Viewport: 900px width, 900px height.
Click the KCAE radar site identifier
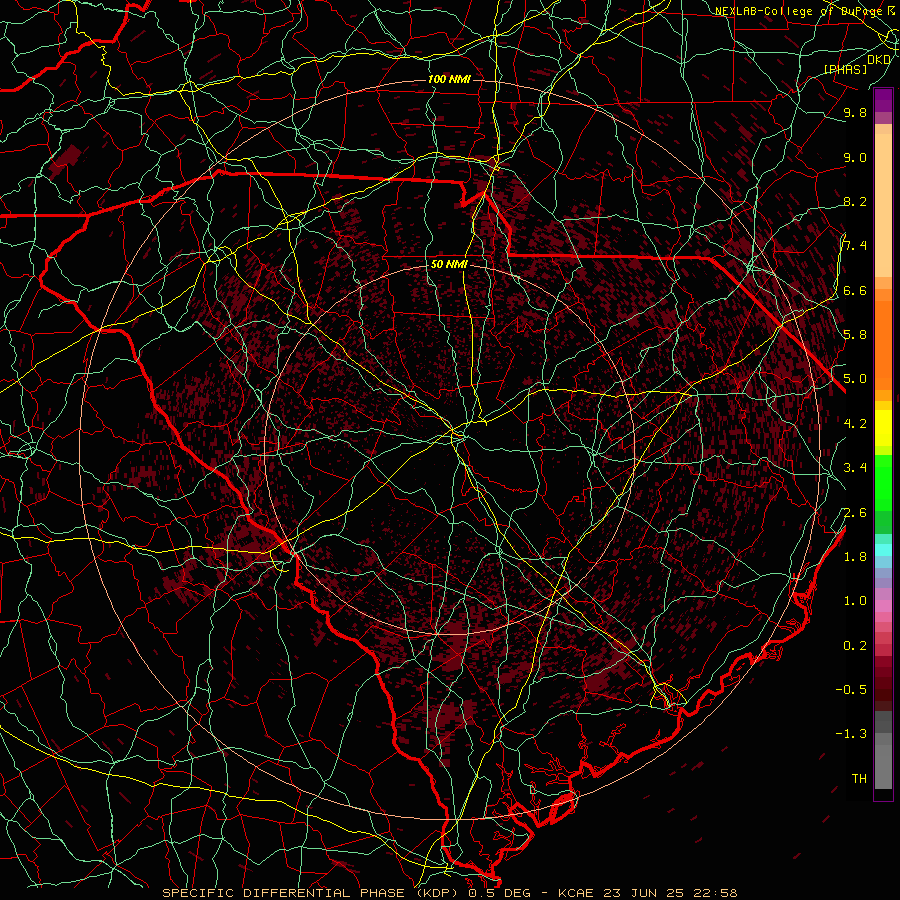(576, 893)
